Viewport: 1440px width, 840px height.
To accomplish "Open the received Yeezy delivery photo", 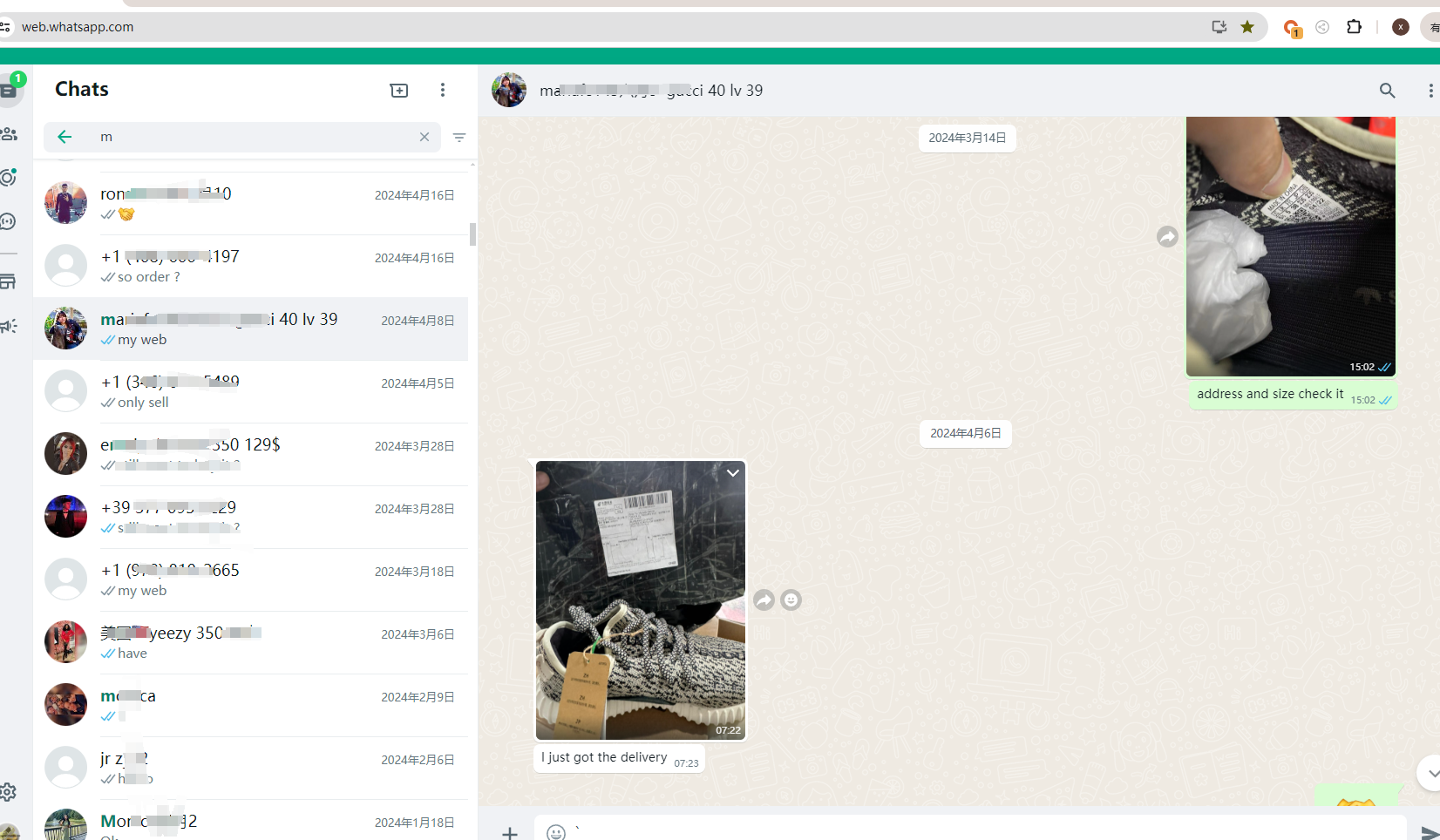I will coord(641,601).
